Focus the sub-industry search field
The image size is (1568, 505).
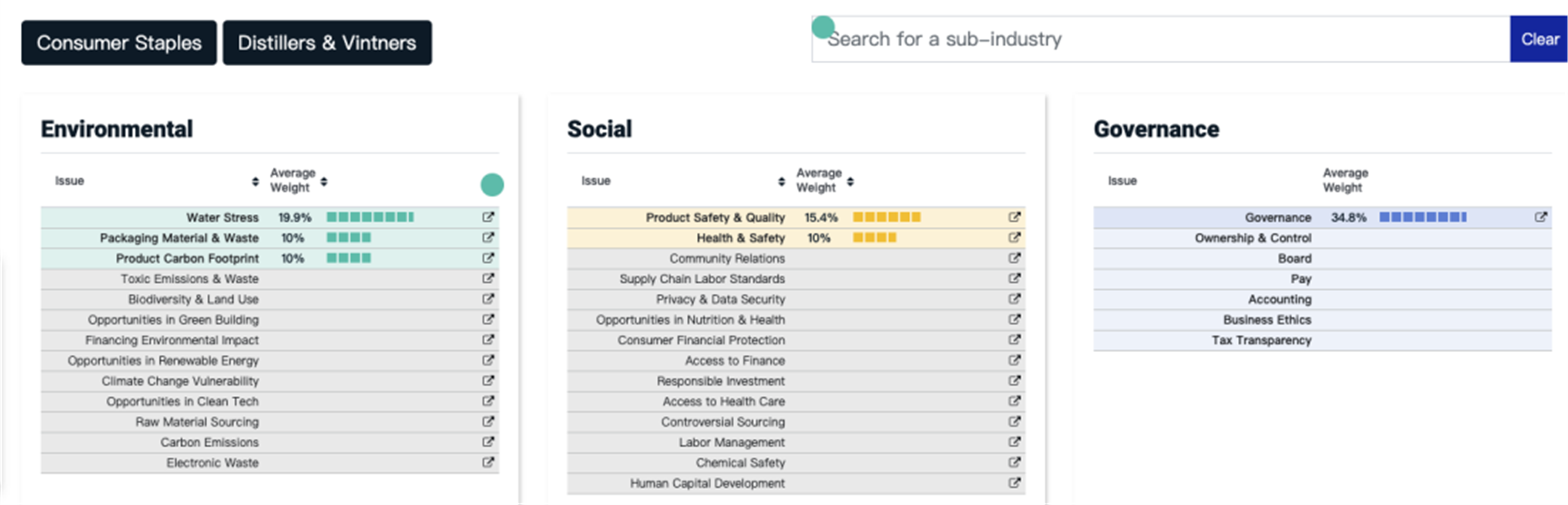[1160, 40]
